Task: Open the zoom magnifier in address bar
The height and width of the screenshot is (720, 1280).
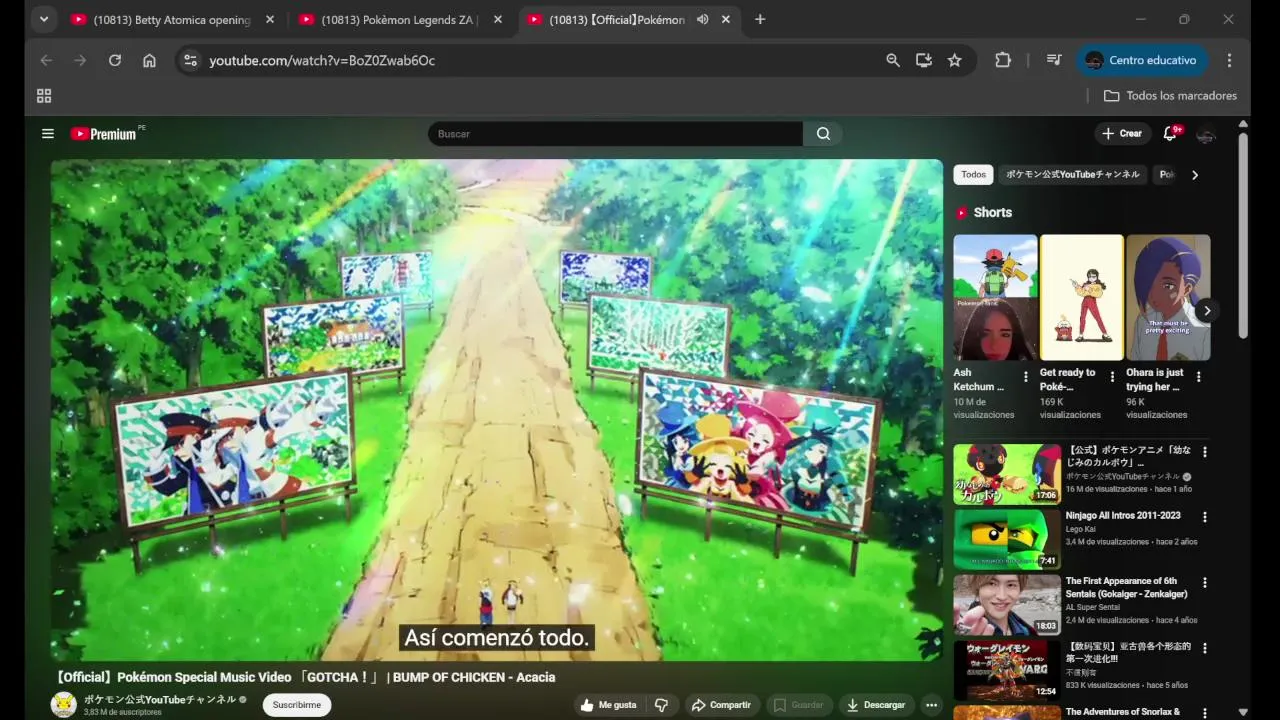Action: point(893,60)
